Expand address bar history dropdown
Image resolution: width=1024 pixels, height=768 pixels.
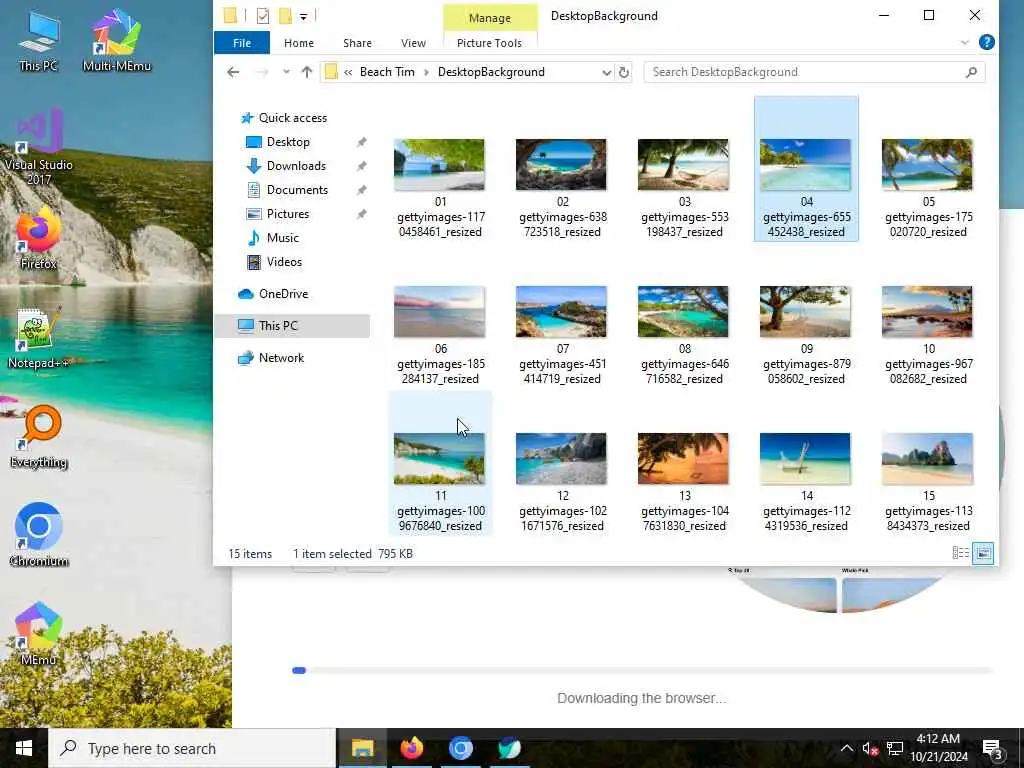[x=606, y=72]
